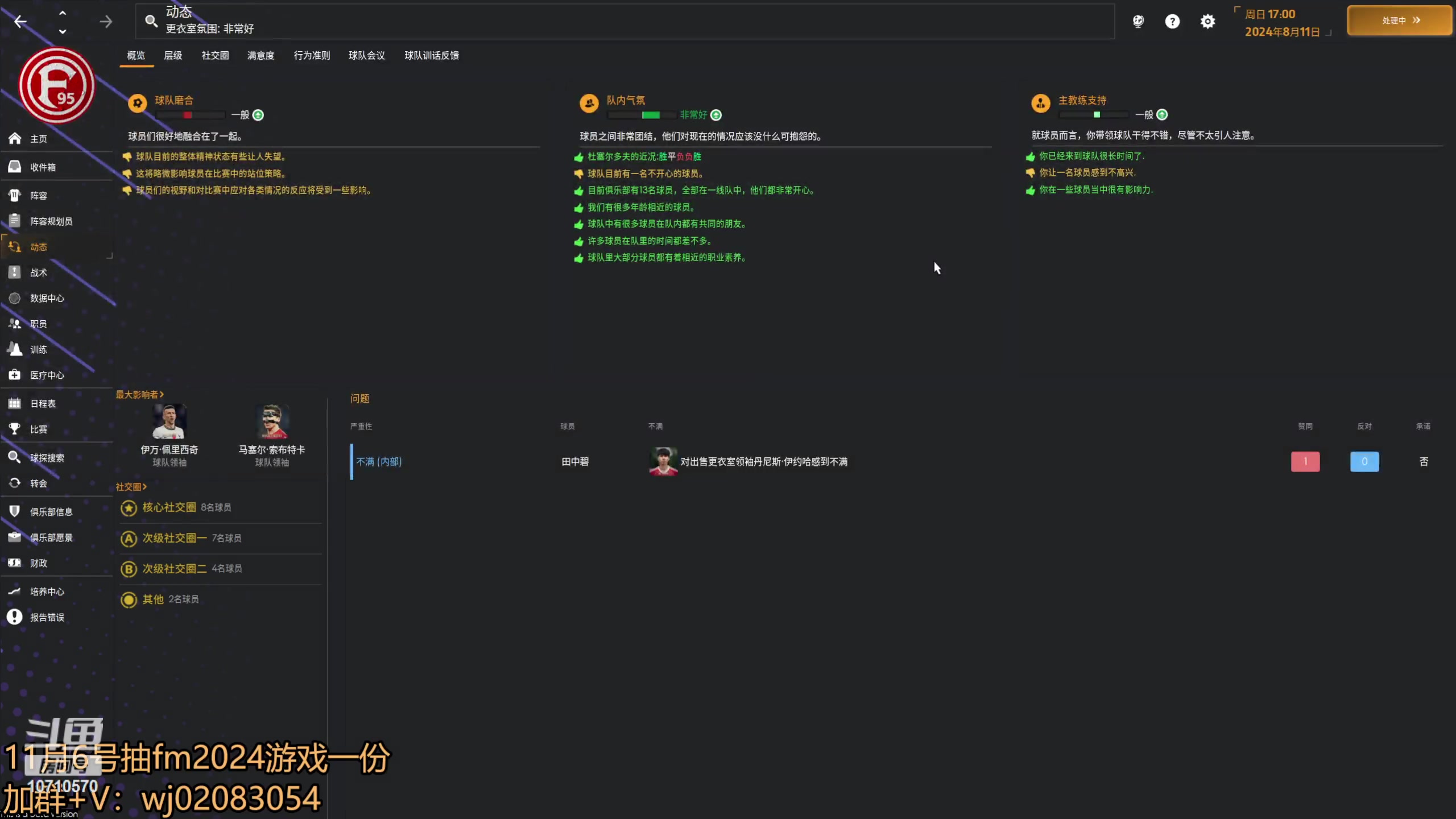Image resolution: width=1456 pixels, height=819 pixels.
Task: Click the search magnifier icon
Action: point(151,22)
